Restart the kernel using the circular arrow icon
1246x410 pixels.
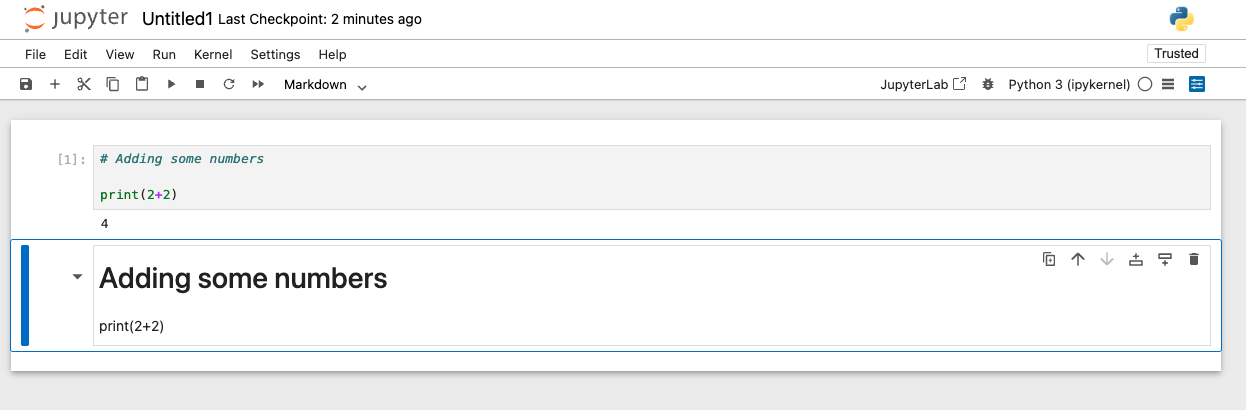pyautogui.click(x=229, y=85)
